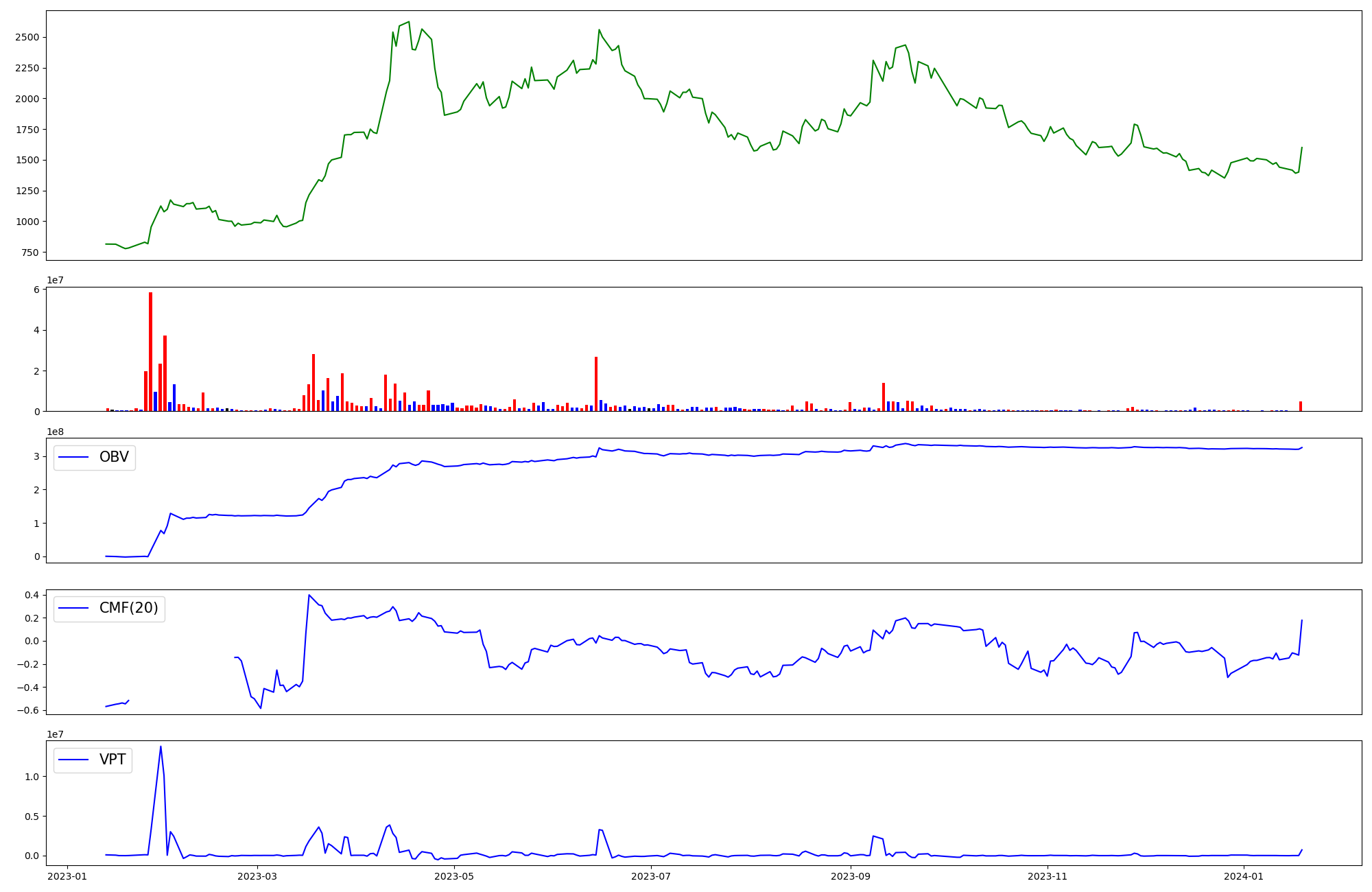Click the 1e7 exponent label above volume chart

[55, 281]
